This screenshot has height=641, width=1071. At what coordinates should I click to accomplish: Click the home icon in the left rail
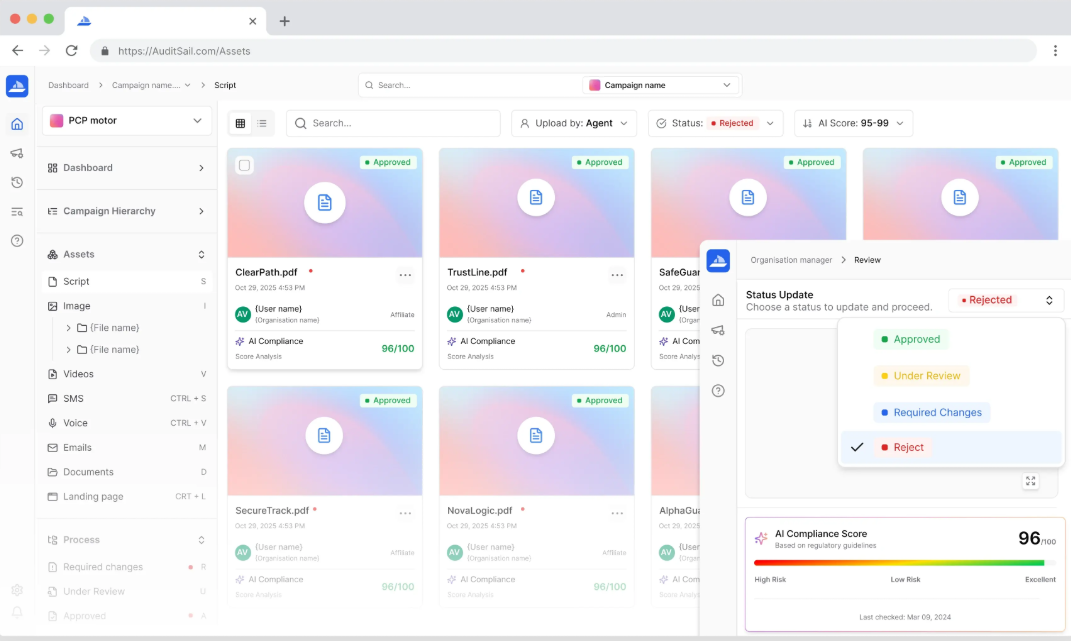point(17,124)
